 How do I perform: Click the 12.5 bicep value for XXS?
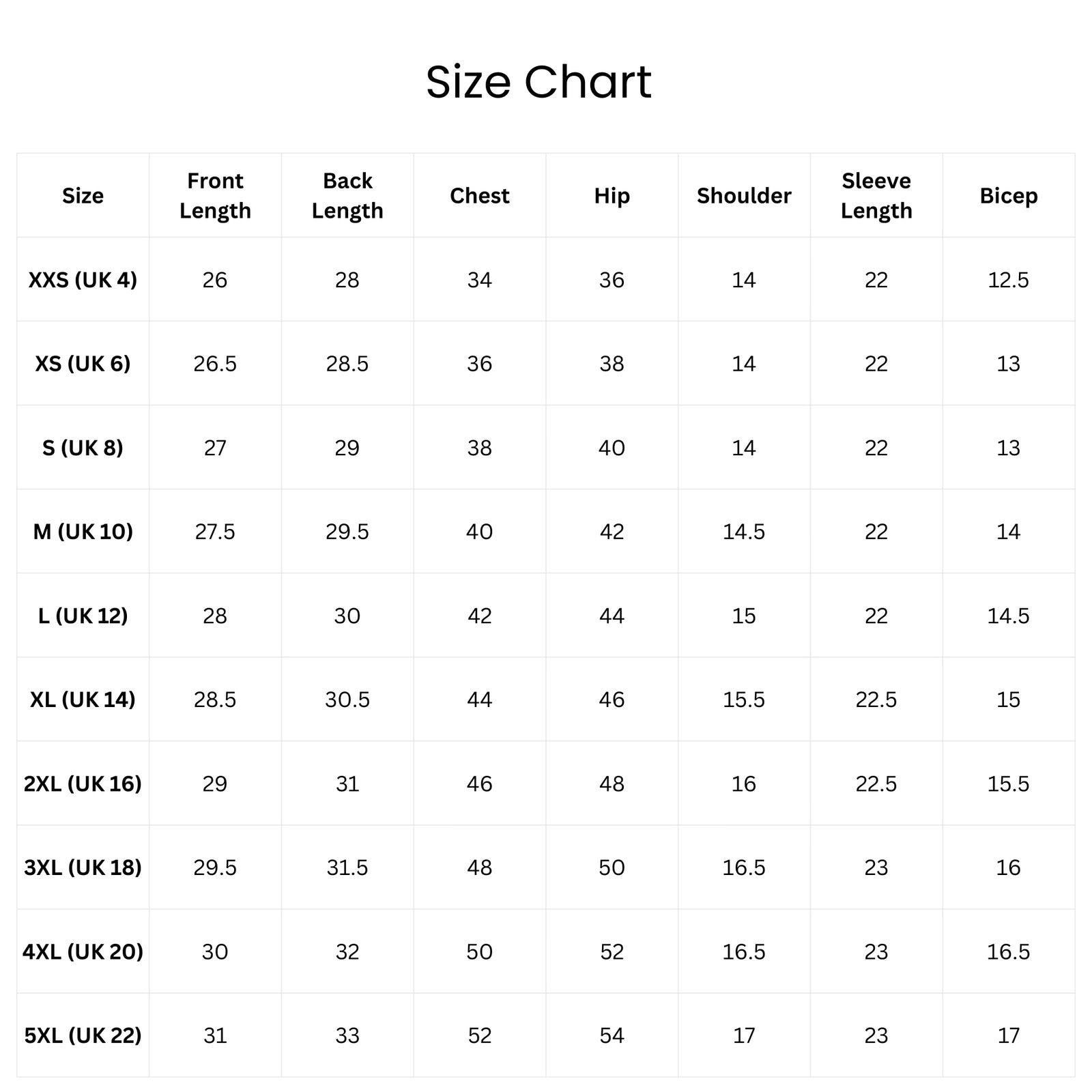coord(1009,280)
